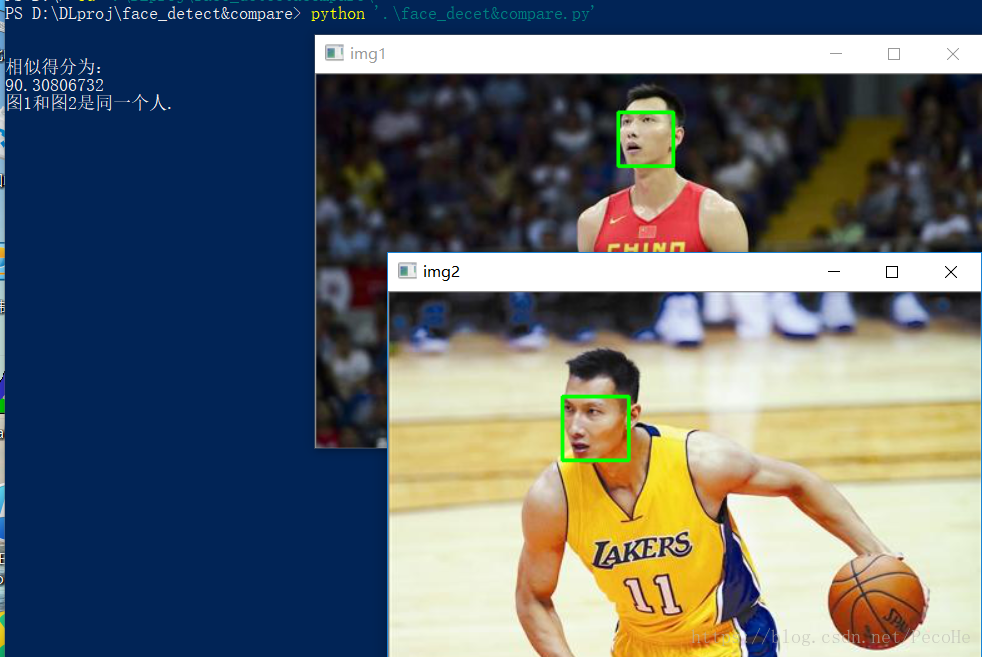982x657 pixels.
Task: Click the img2 window title icon
Action: click(x=407, y=271)
